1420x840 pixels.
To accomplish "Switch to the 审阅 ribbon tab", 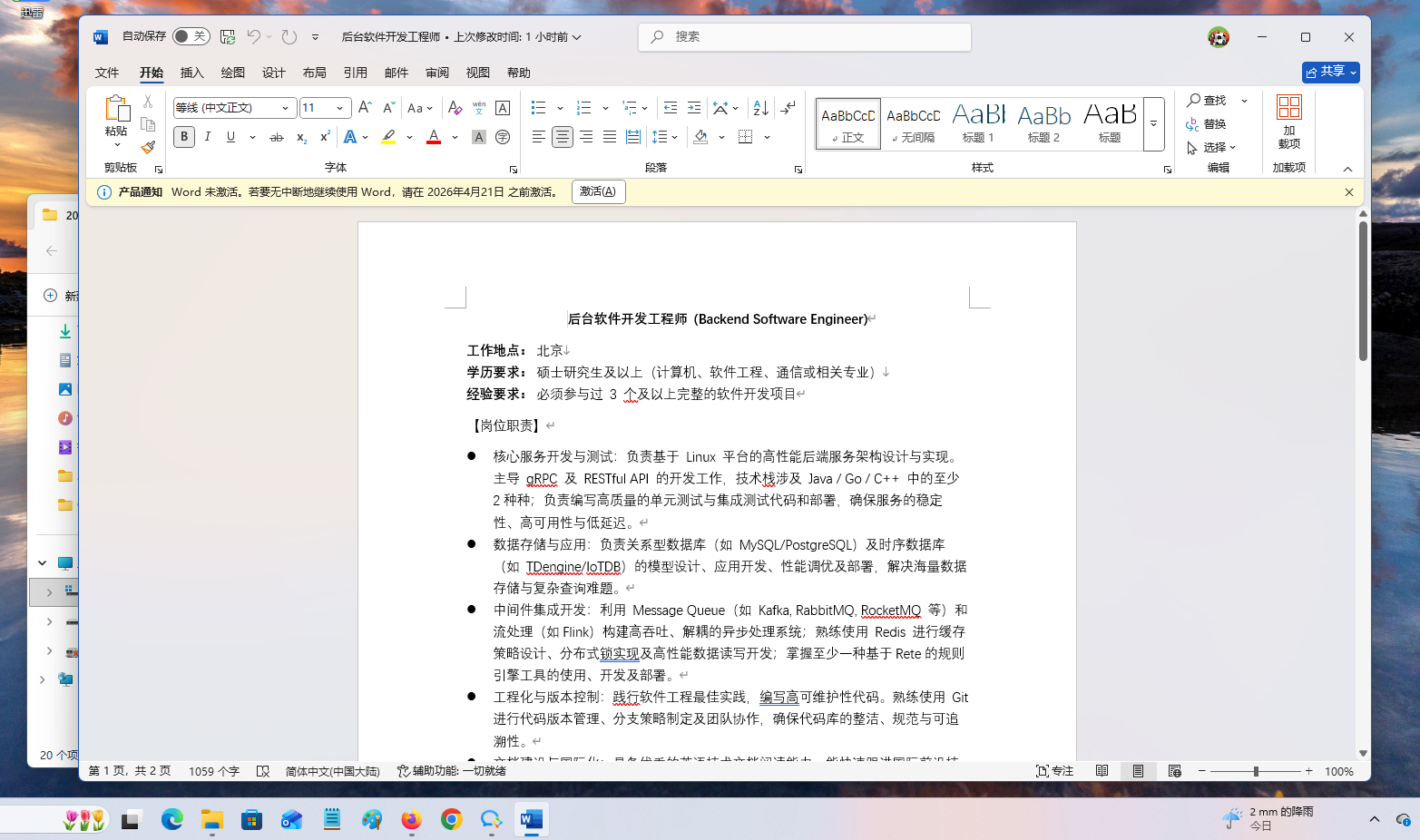I will tap(437, 73).
